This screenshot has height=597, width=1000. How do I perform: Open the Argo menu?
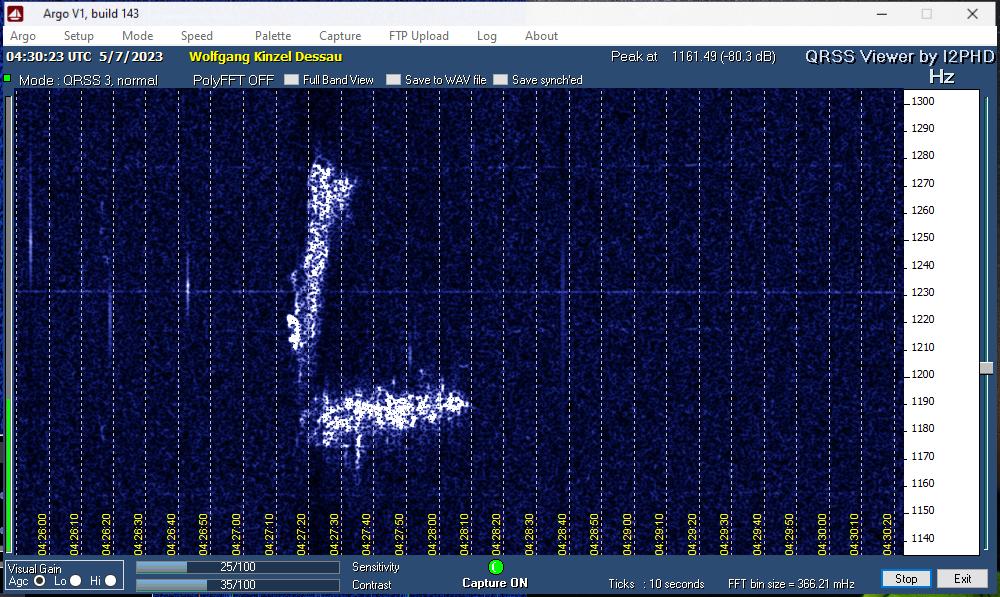pos(23,36)
